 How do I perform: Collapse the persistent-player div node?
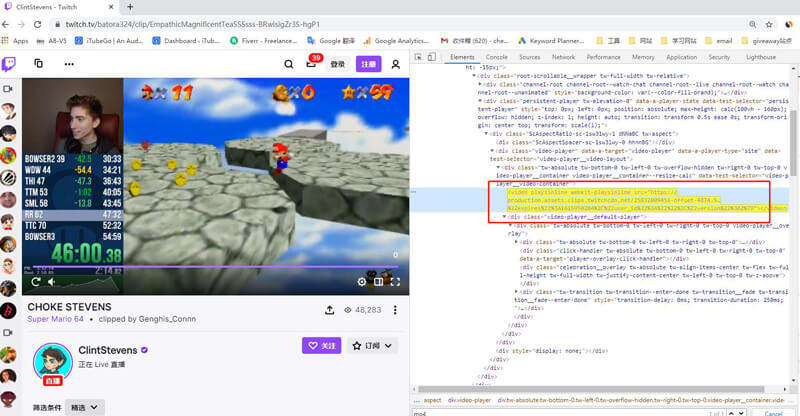click(480, 101)
